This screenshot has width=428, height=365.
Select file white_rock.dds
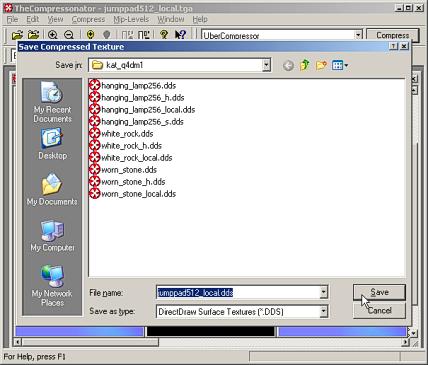pos(121,134)
